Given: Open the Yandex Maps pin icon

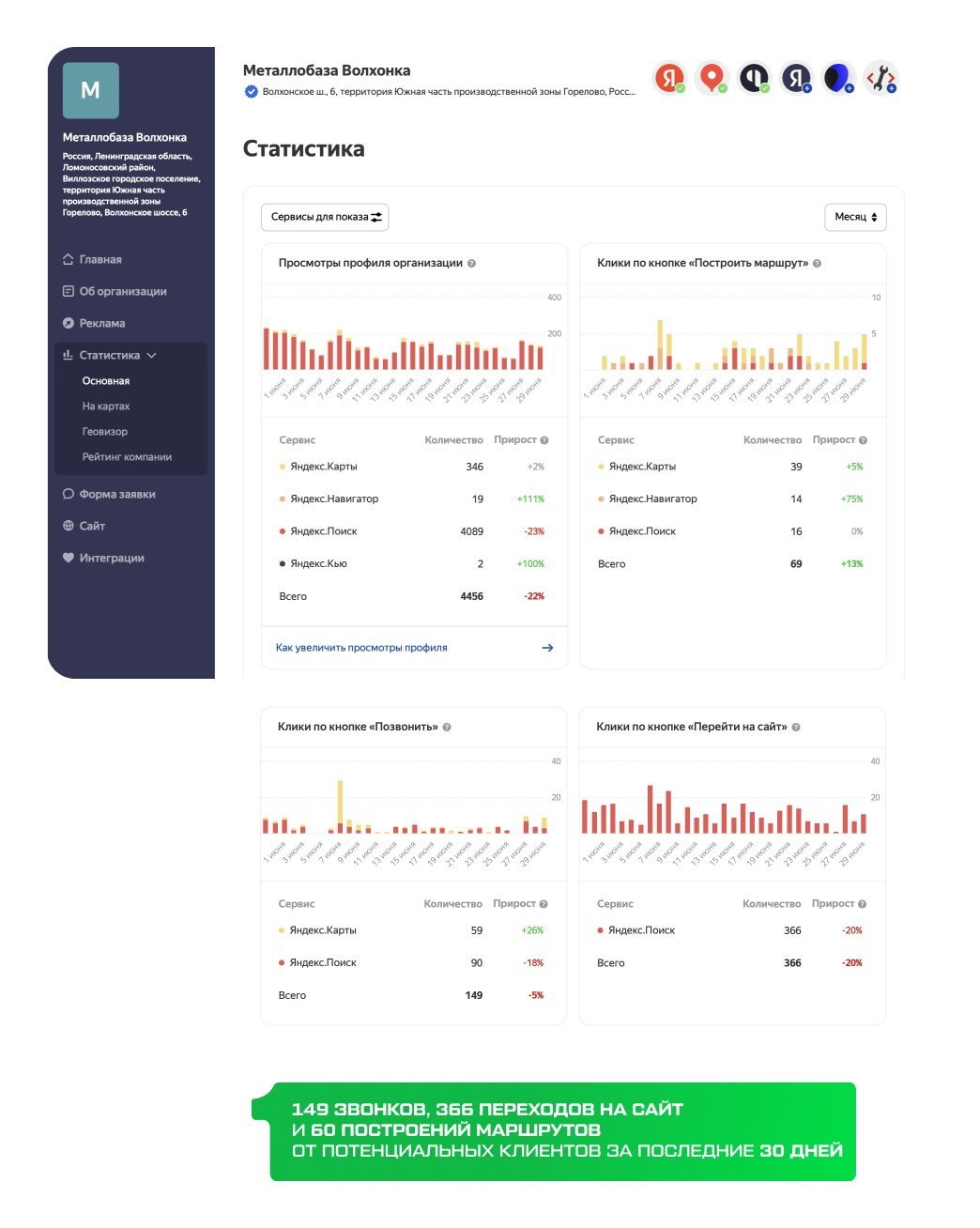Looking at the screenshot, I should coord(712,78).
